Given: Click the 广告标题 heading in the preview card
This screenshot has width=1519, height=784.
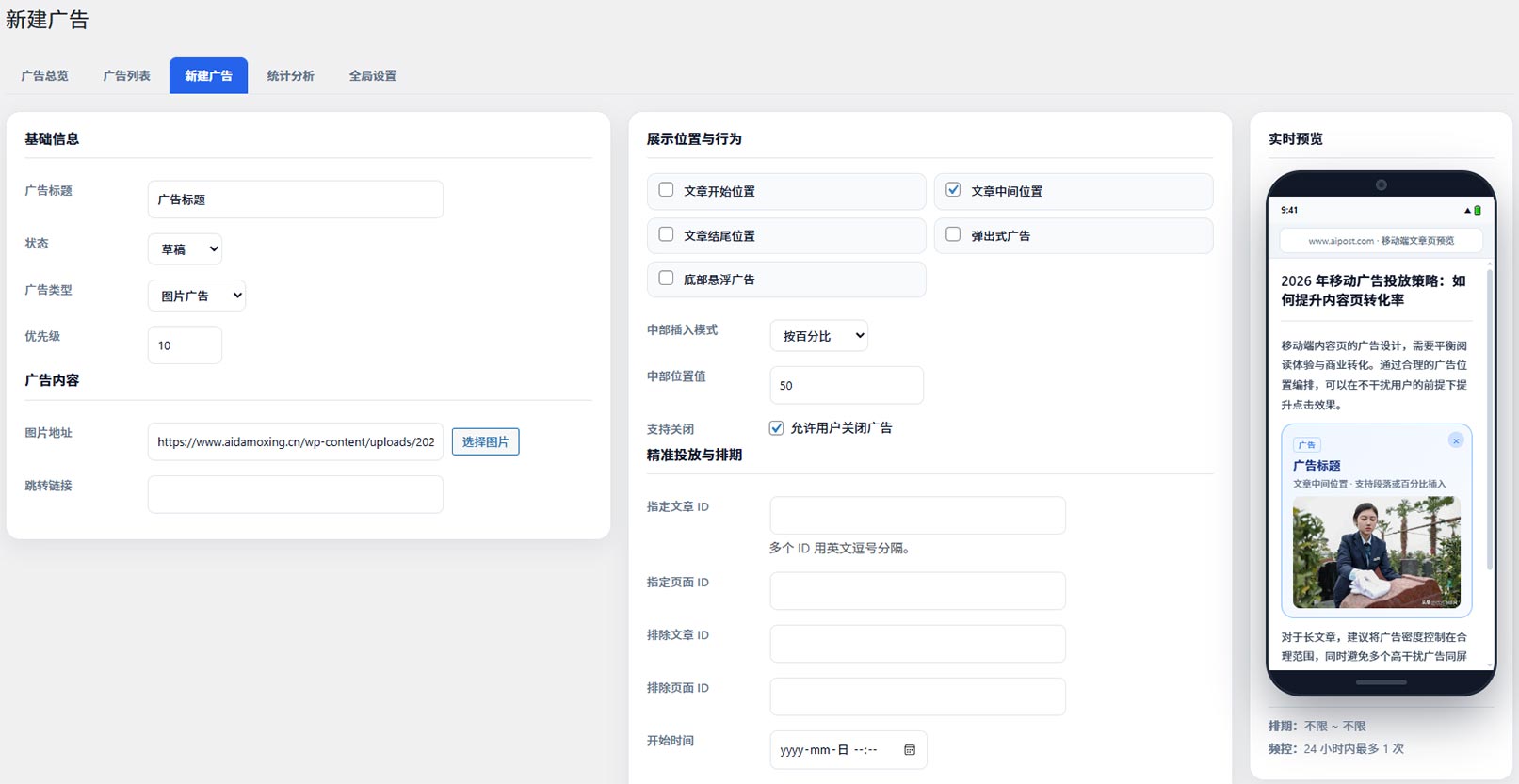Looking at the screenshot, I should (x=1317, y=465).
